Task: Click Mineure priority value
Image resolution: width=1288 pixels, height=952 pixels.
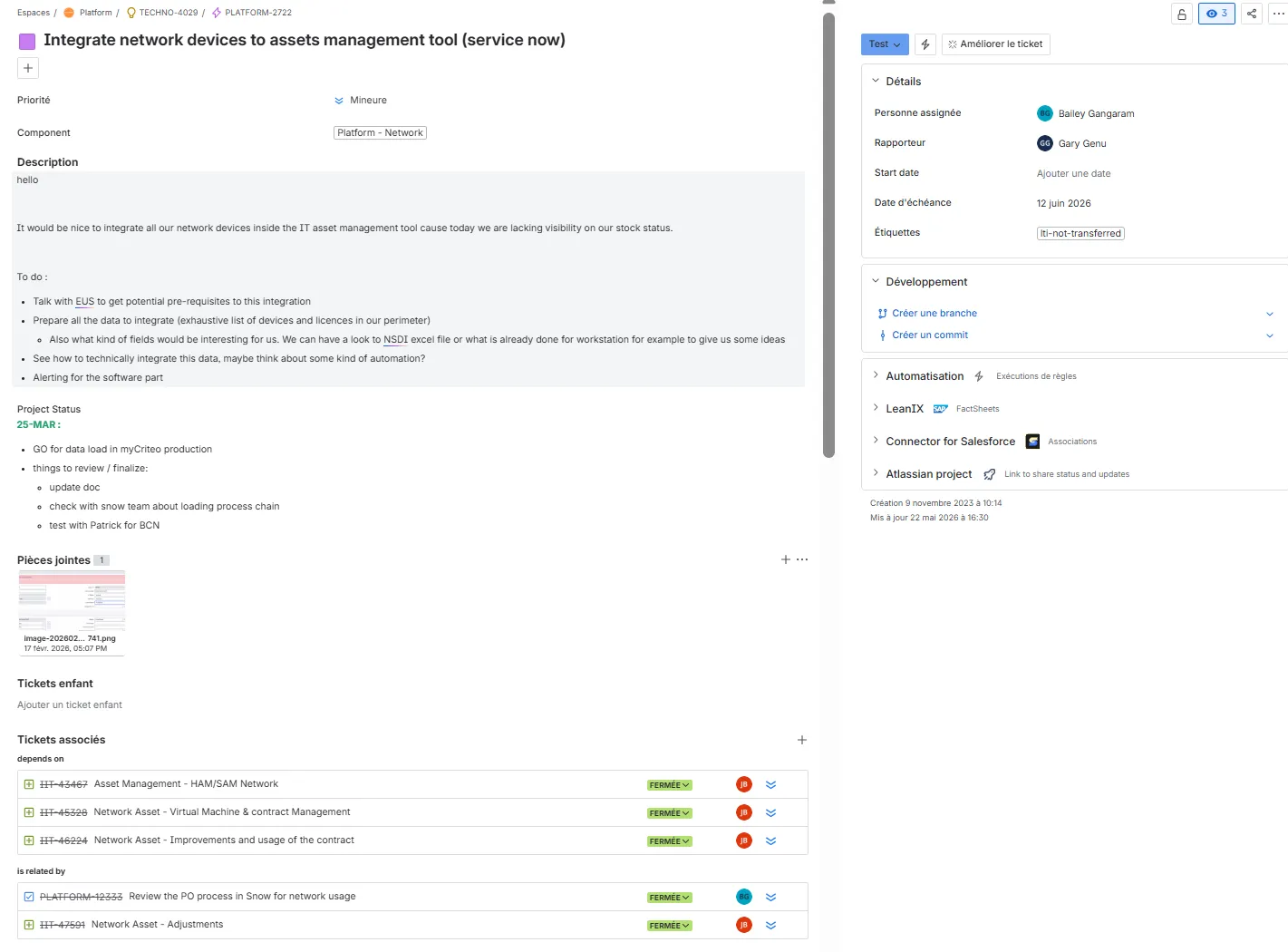Action: (368, 101)
